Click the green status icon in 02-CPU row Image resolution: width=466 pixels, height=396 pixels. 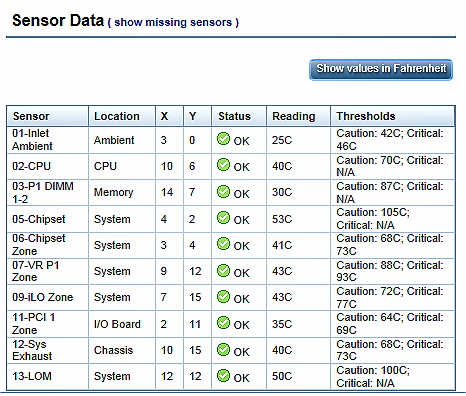pos(223,165)
